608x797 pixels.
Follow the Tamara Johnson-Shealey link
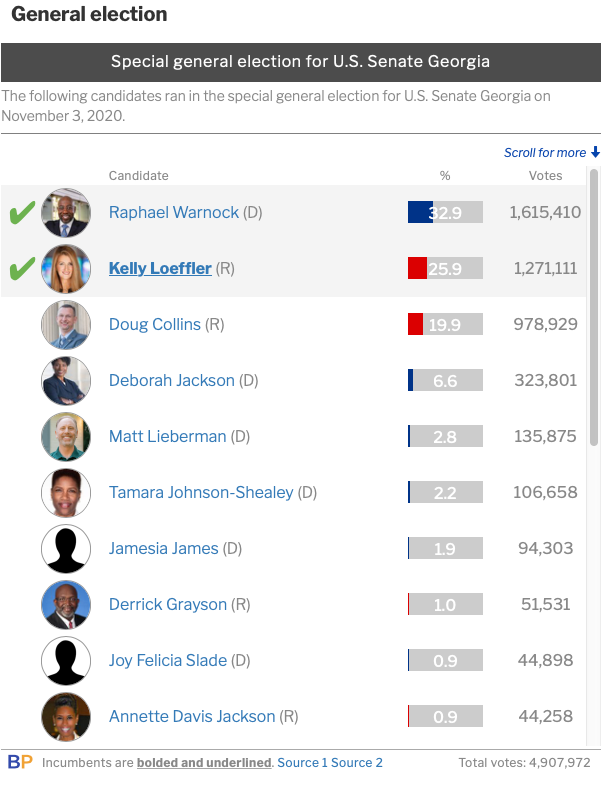click(x=201, y=492)
